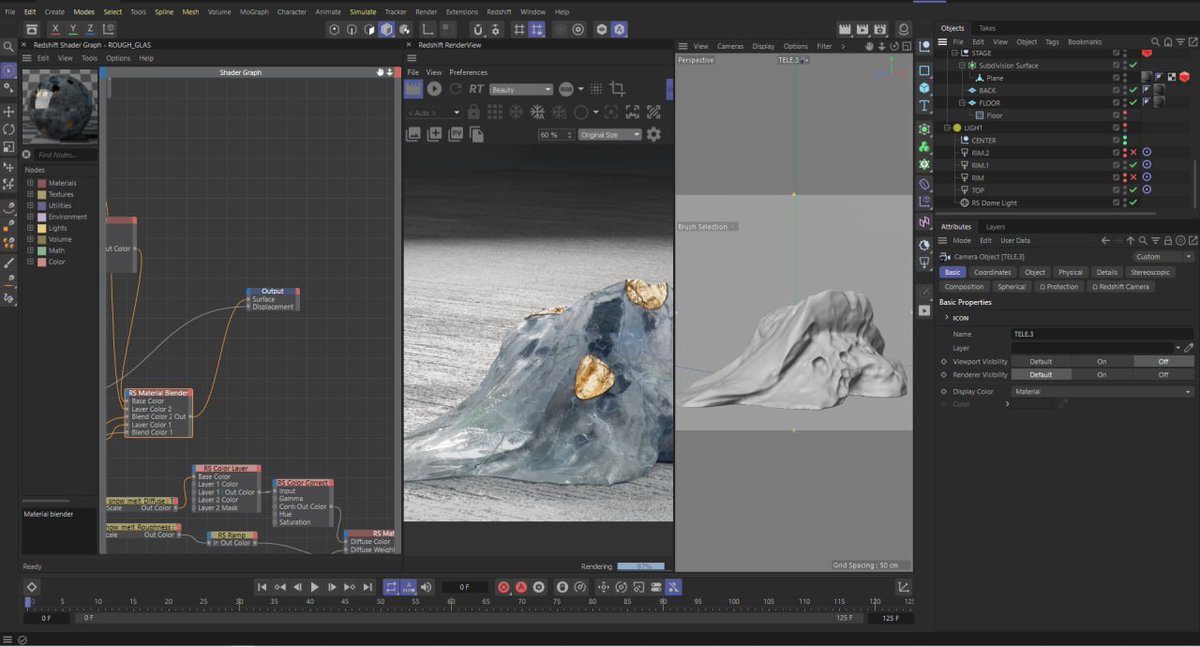Go to the start of the animation
Viewport: 1200px width, 647px height.
[262, 587]
